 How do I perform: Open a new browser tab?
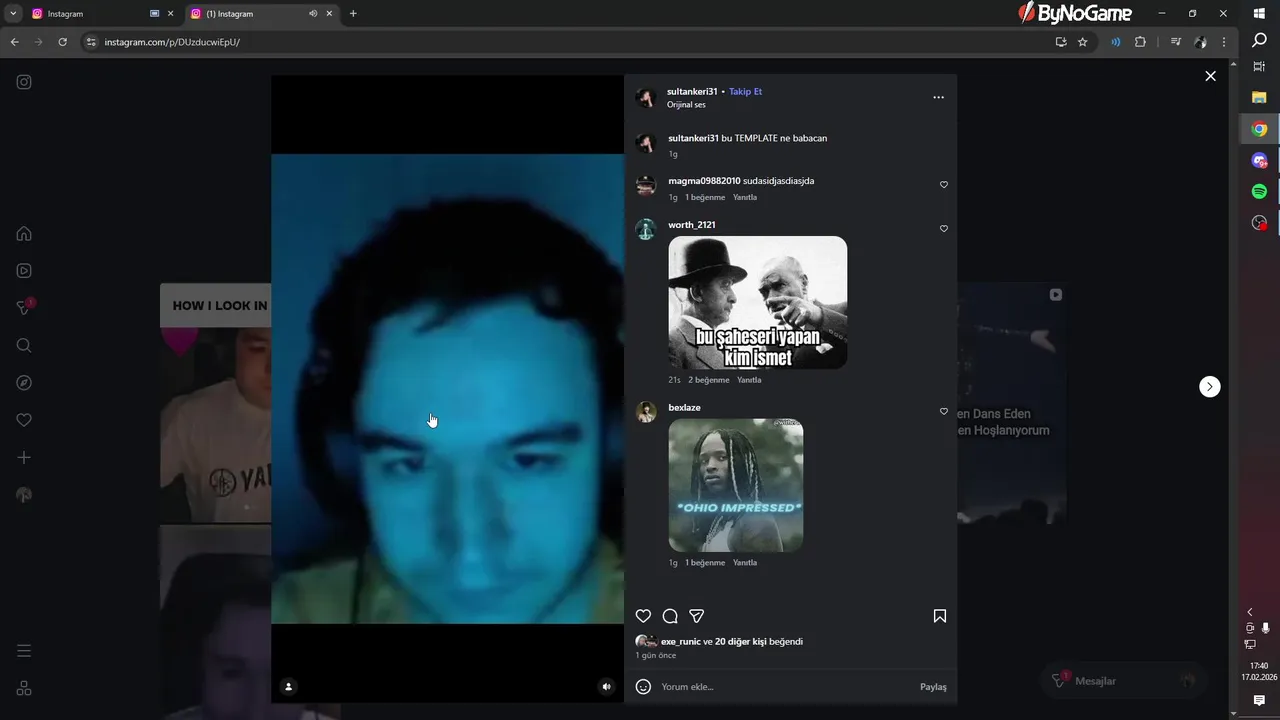point(353,14)
